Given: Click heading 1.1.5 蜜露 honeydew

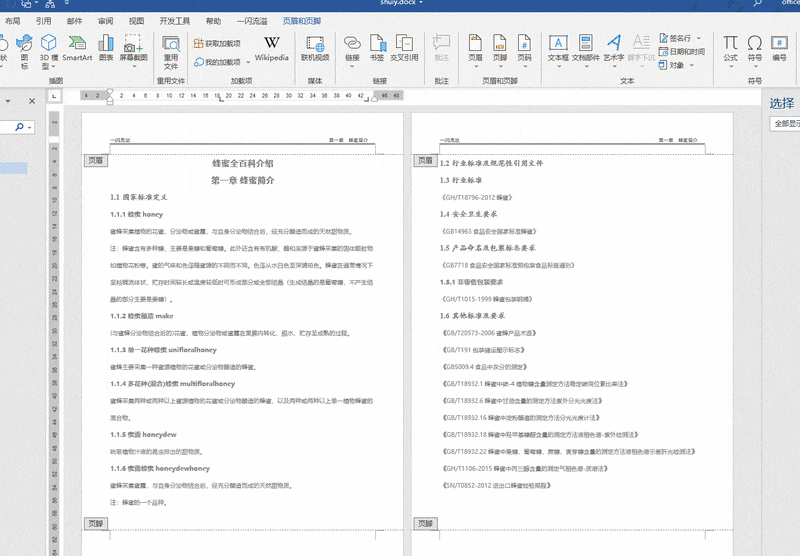Looking at the screenshot, I should point(143,435).
